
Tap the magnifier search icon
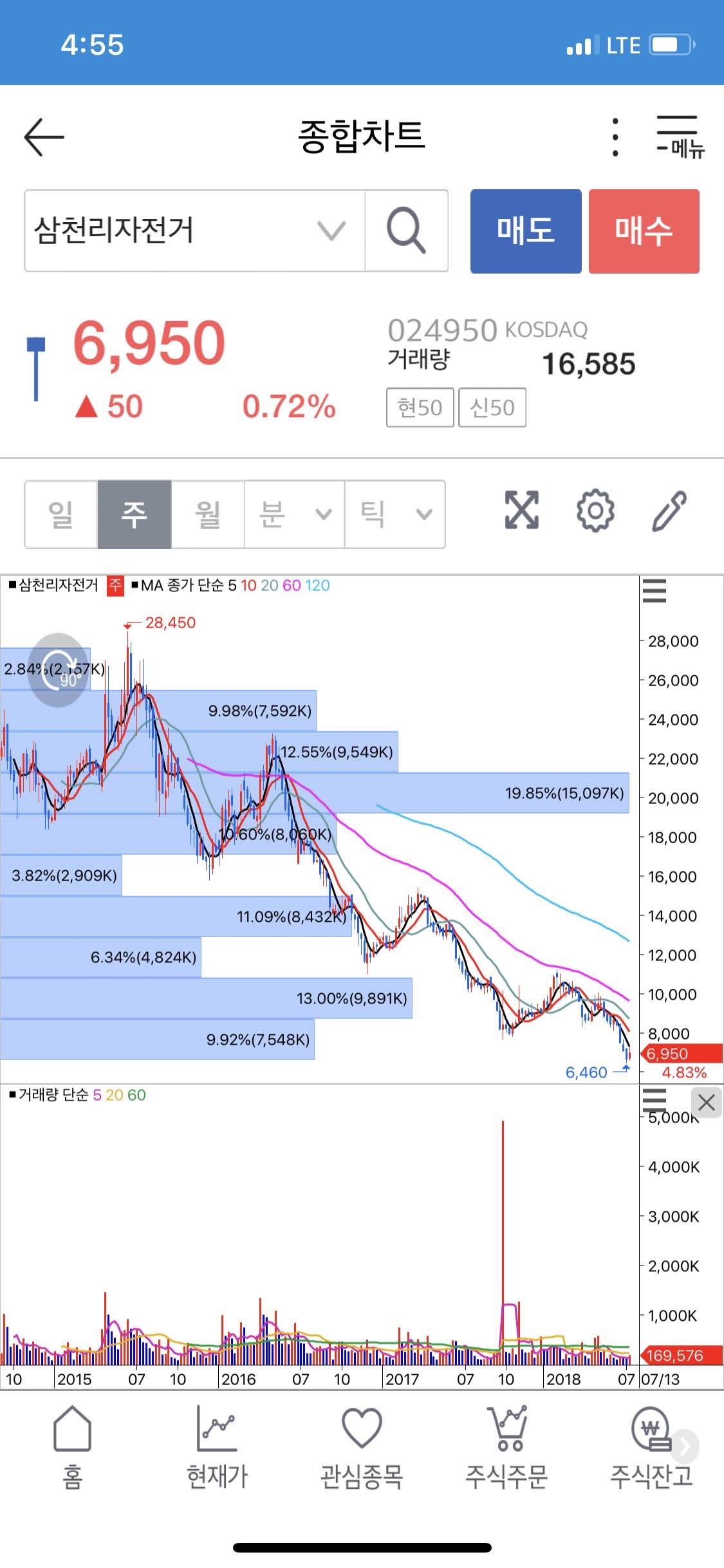406,230
